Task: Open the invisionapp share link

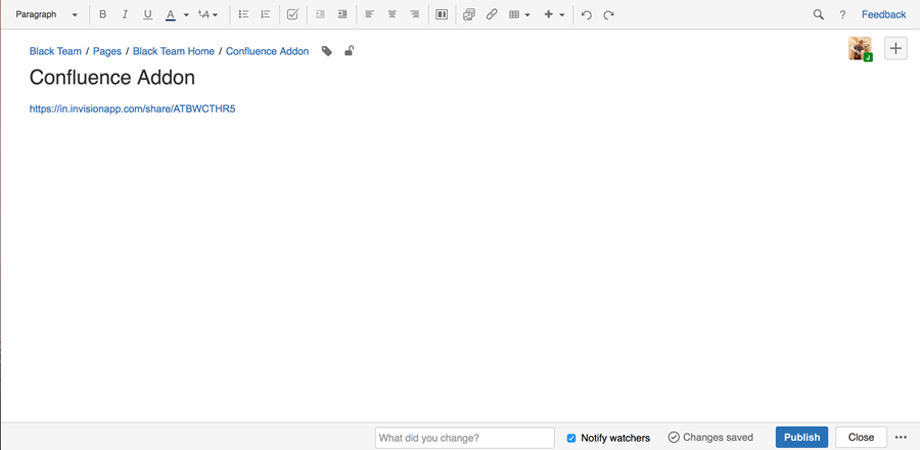Action: coord(132,109)
